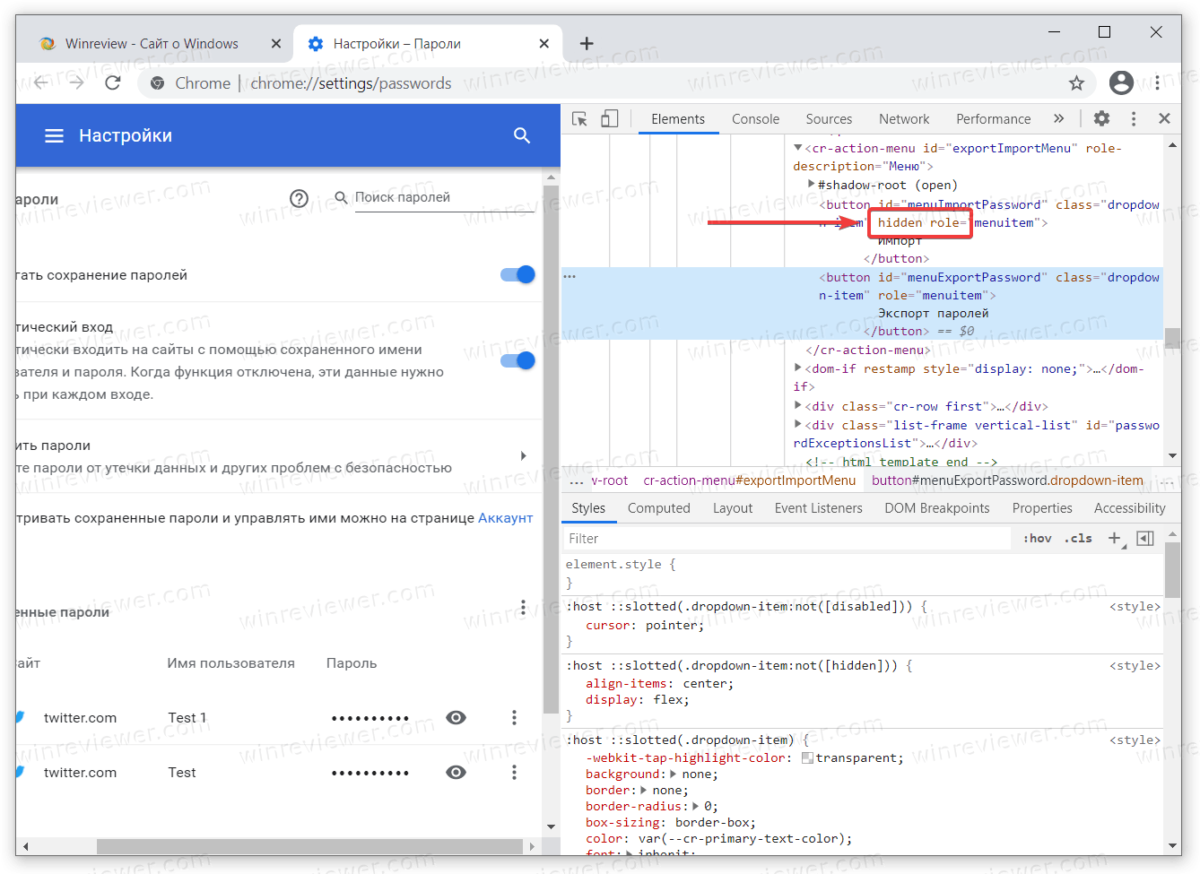Close the DevTools panel

coord(1164,119)
